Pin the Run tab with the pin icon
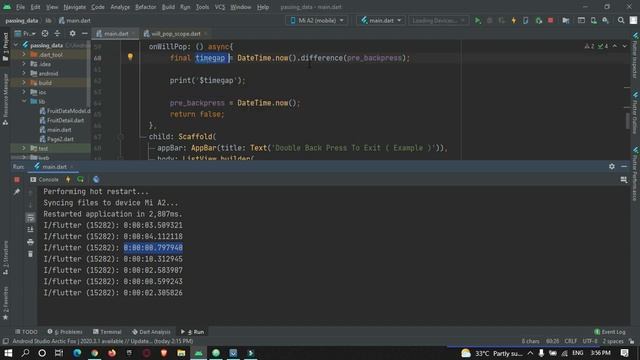Viewport: 640px width, 360px height. (x=17, y=192)
